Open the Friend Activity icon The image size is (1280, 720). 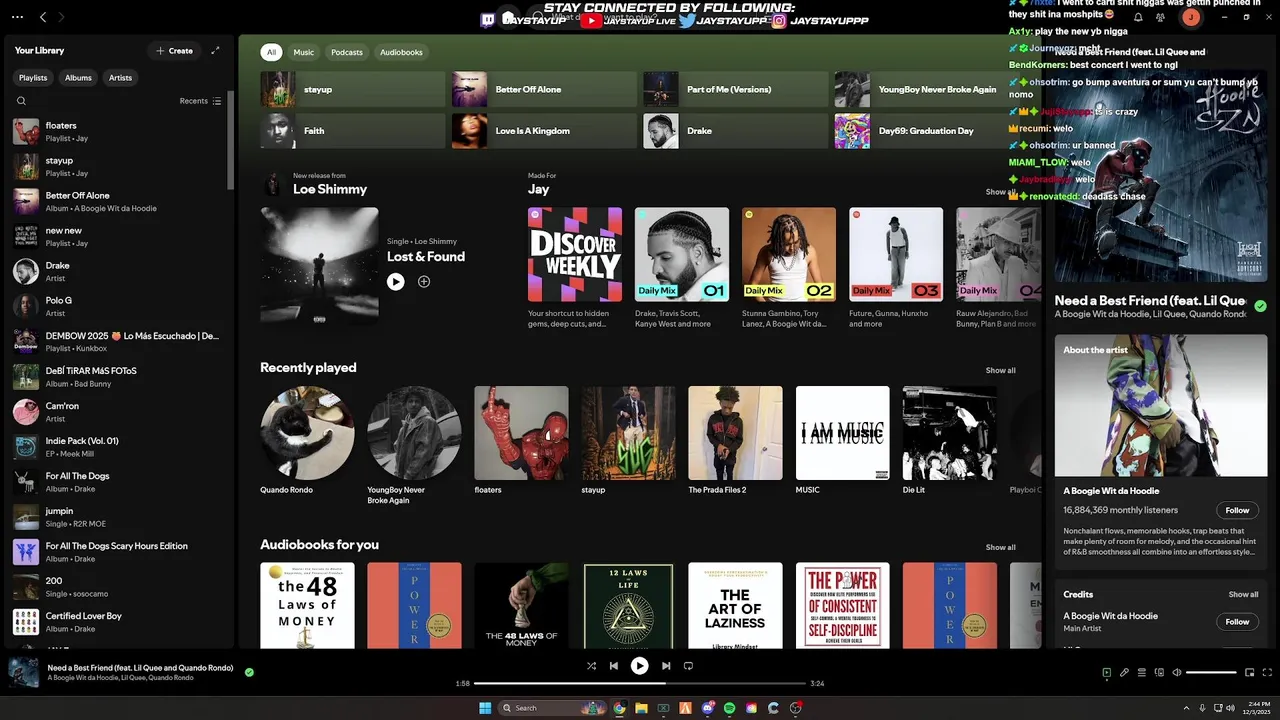coord(1160,17)
